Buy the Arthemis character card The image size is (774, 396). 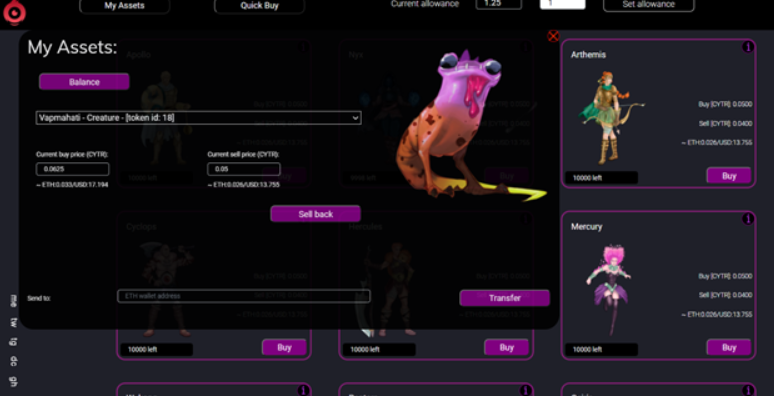(729, 176)
